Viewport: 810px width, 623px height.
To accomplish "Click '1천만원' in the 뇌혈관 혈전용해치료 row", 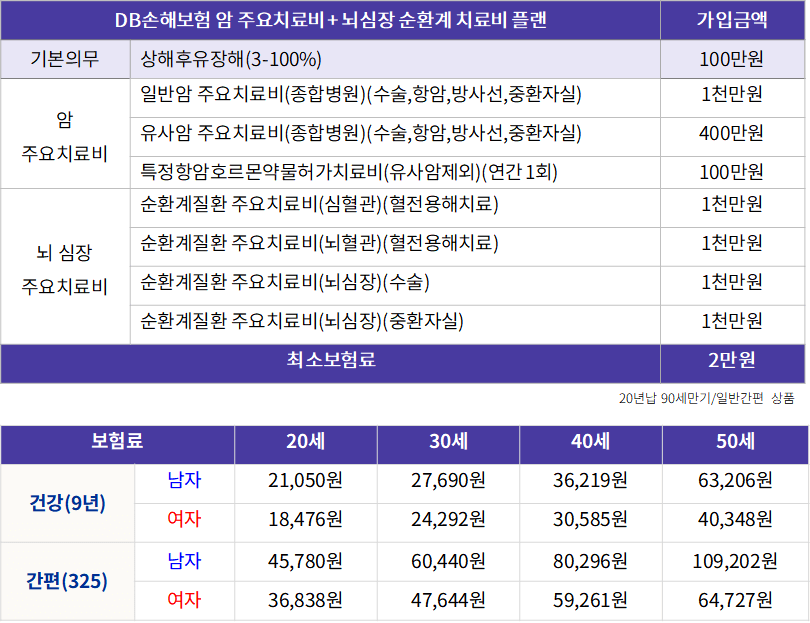I will (731, 243).
